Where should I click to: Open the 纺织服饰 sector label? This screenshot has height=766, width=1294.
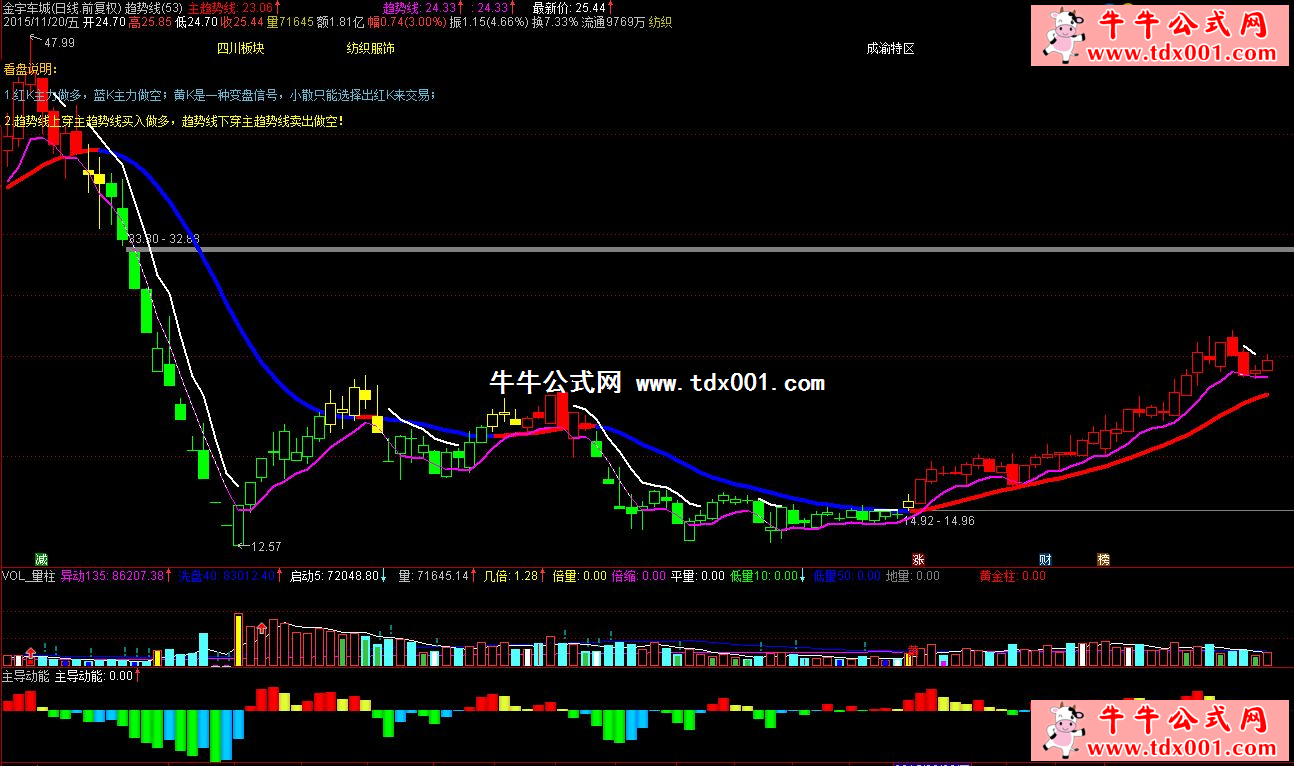(x=370, y=48)
